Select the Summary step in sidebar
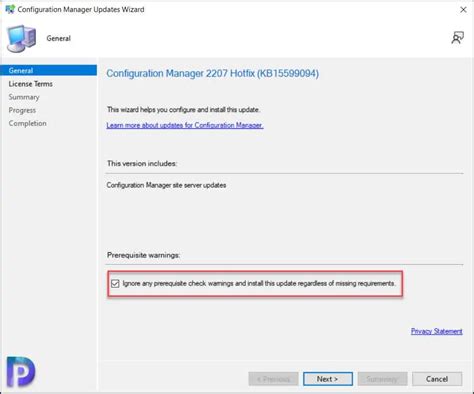 coord(24,97)
